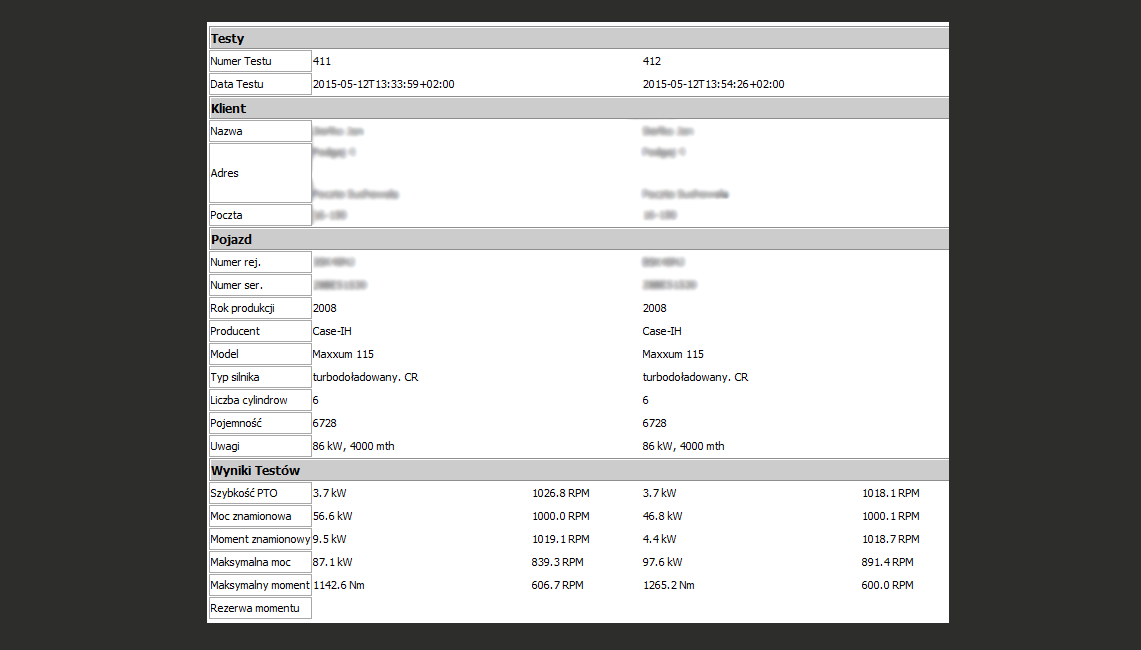Screen dimensions: 1141x650
Task: Select the Rezerwa momentu label
Action: (260, 609)
